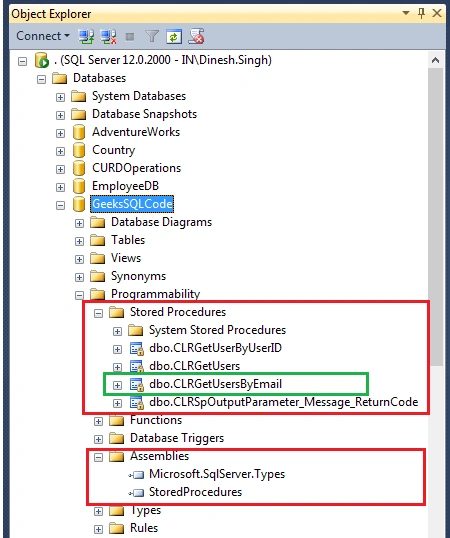Click the scroll up arrow
450x538 pixels.
coord(436,60)
